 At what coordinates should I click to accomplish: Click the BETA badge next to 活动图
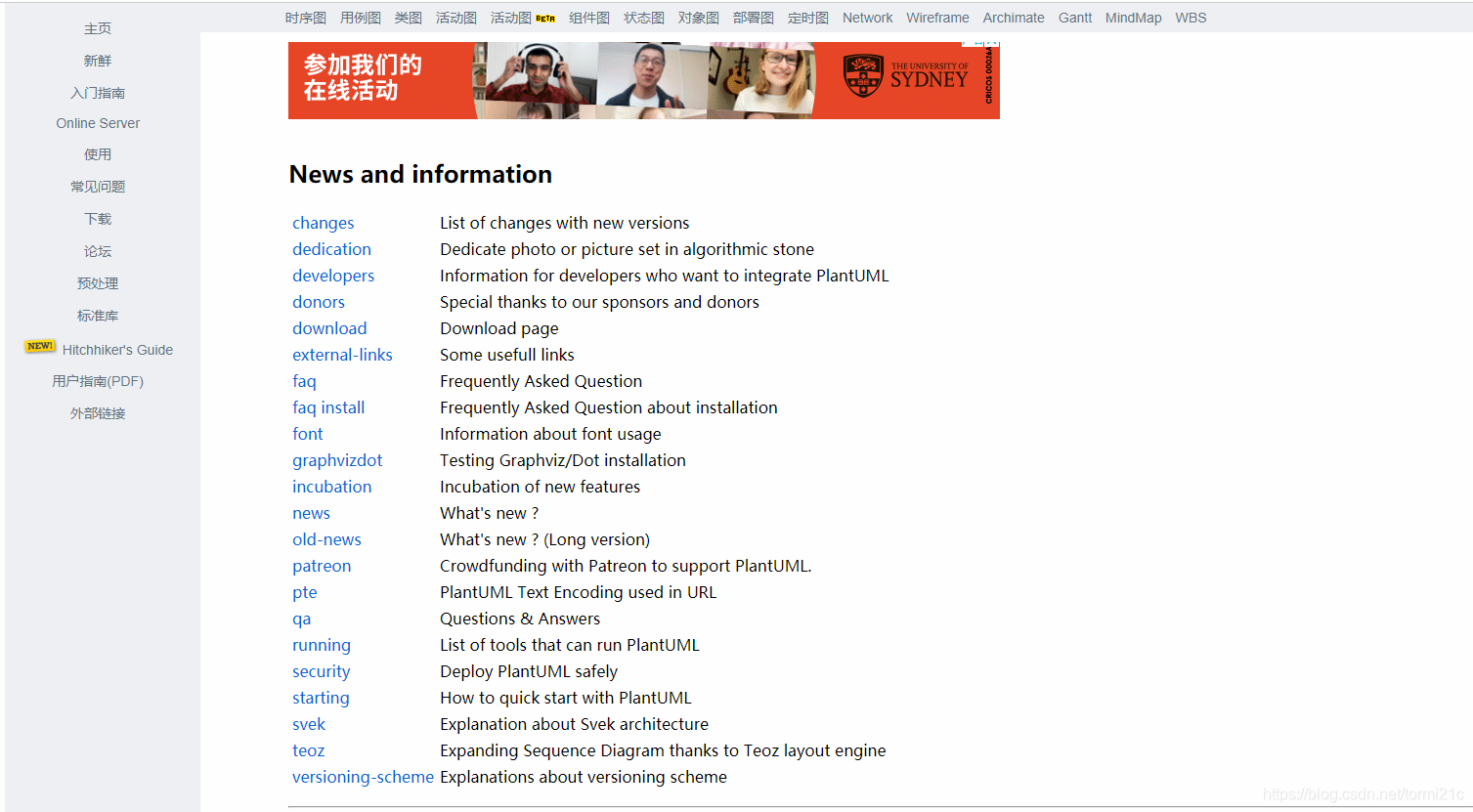coord(545,19)
